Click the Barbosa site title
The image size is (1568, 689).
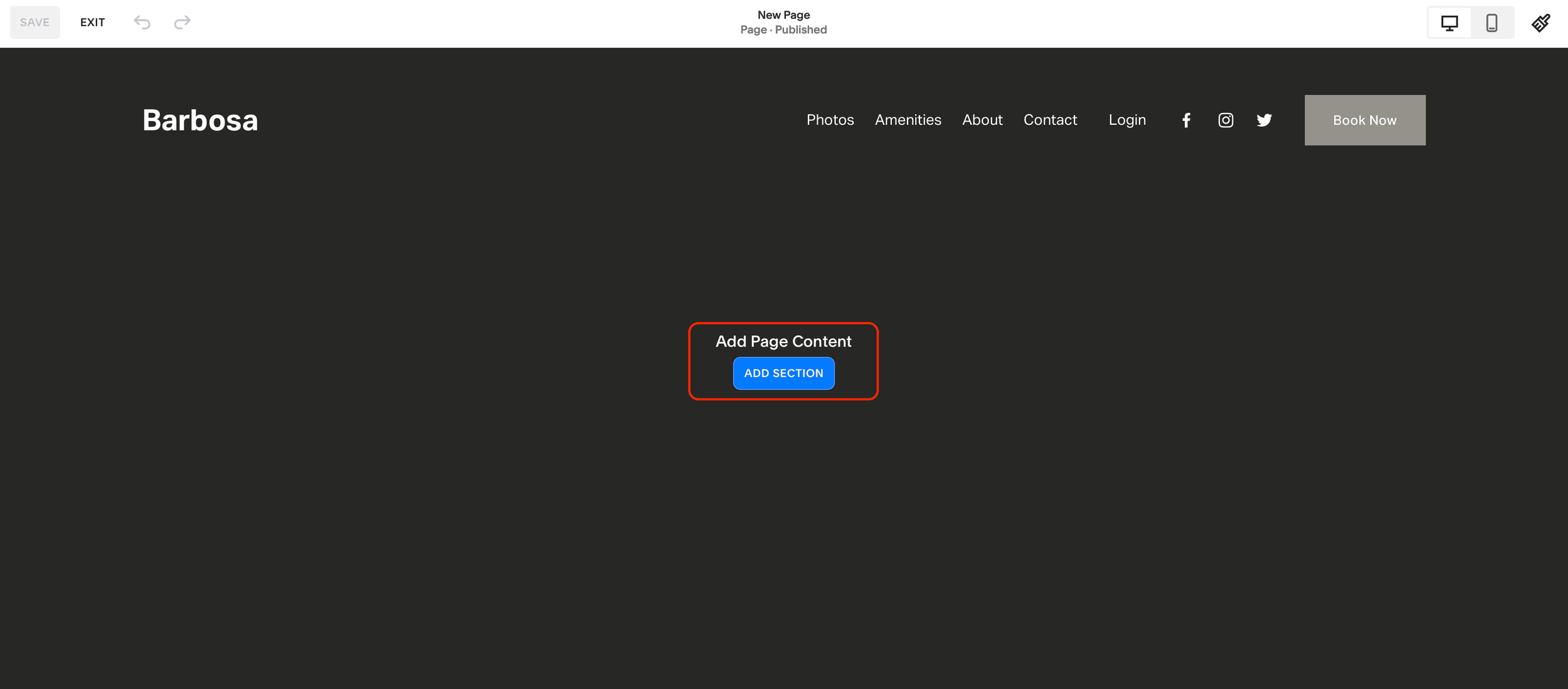(200, 120)
